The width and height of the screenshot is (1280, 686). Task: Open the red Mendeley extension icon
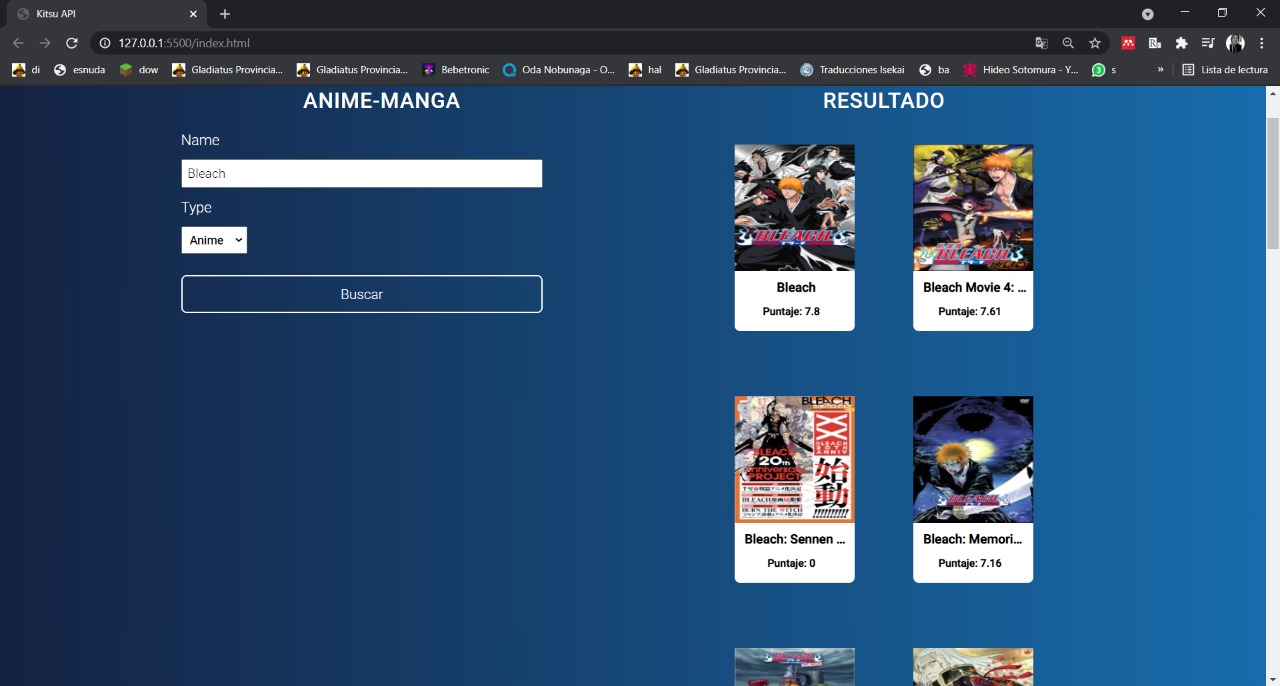point(1128,43)
